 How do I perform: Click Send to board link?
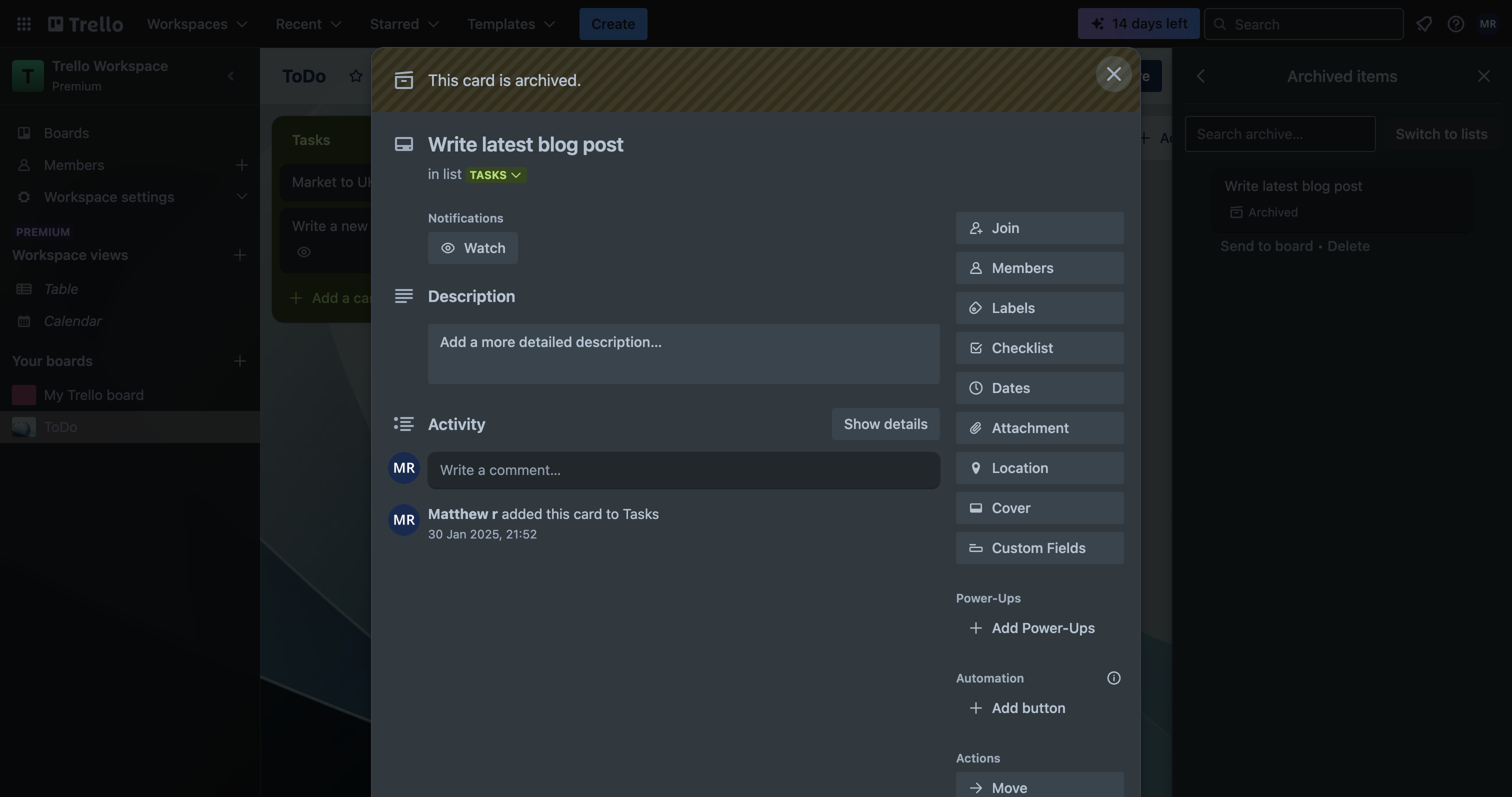coord(1266,246)
